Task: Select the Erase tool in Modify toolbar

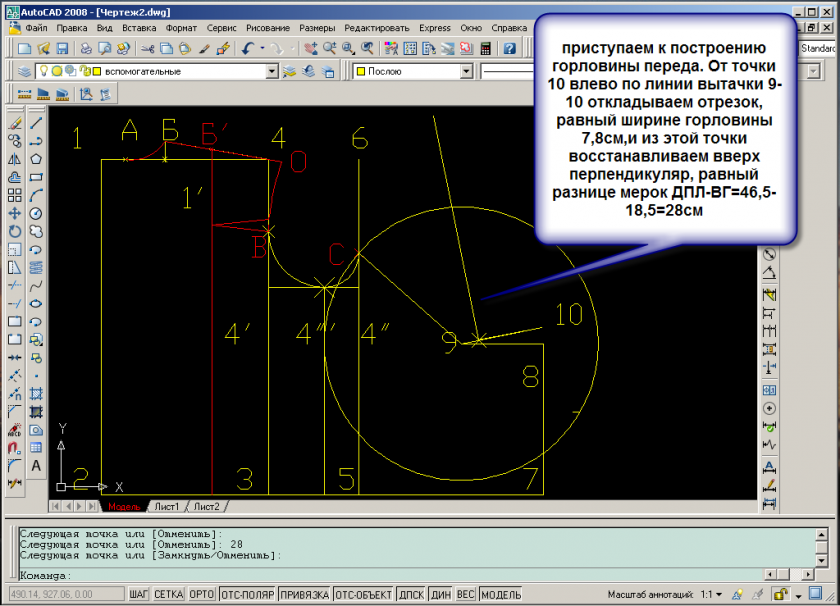Action: click(15, 123)
